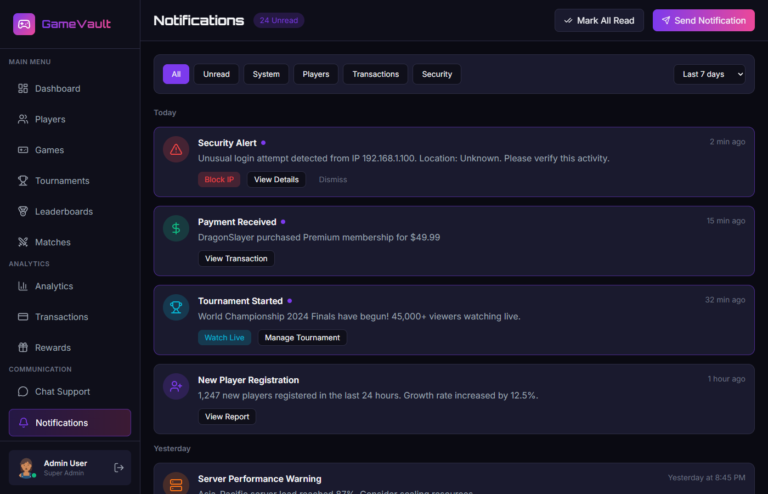768x494 pixels.
Task: Click the New Player Registration user-plus icon
Action: point(176,387)
